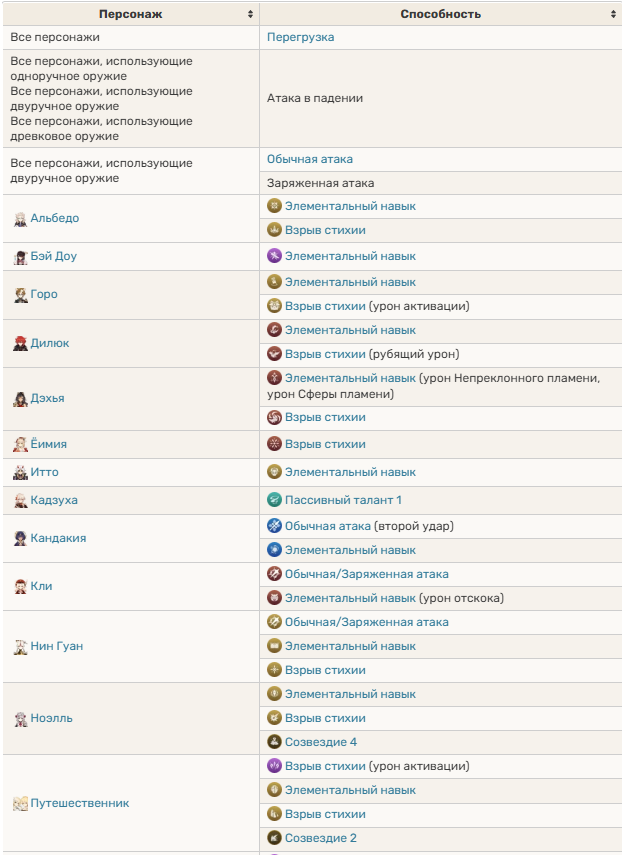Sort table by Персонаж column arrows

(250, 14)
